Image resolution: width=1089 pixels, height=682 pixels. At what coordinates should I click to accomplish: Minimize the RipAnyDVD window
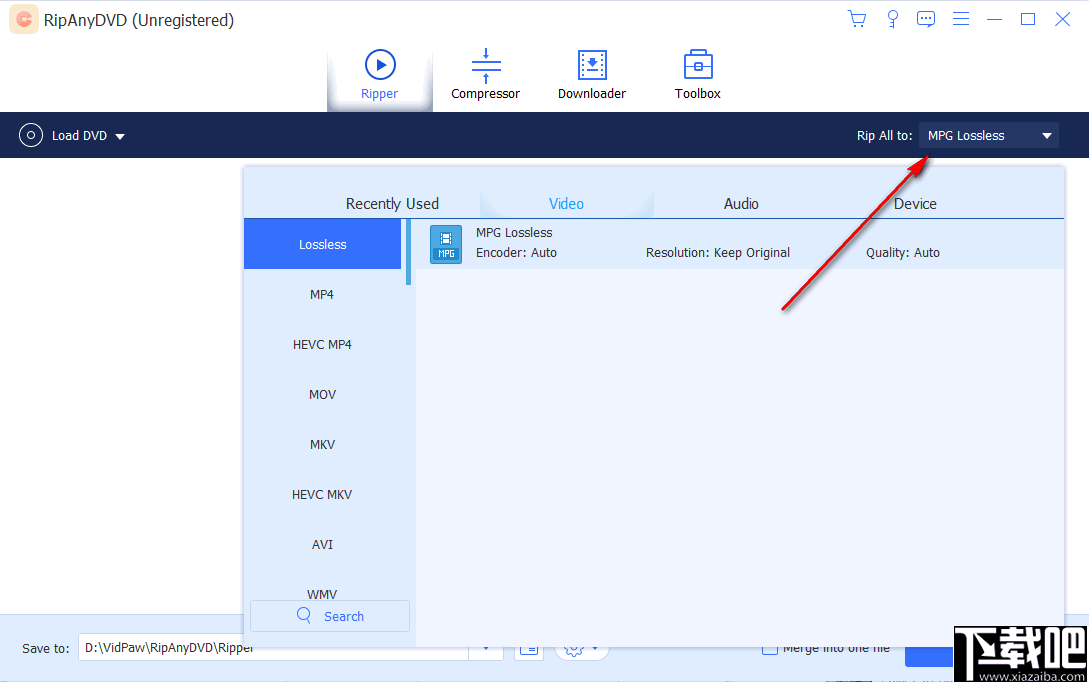pos(995,19)
